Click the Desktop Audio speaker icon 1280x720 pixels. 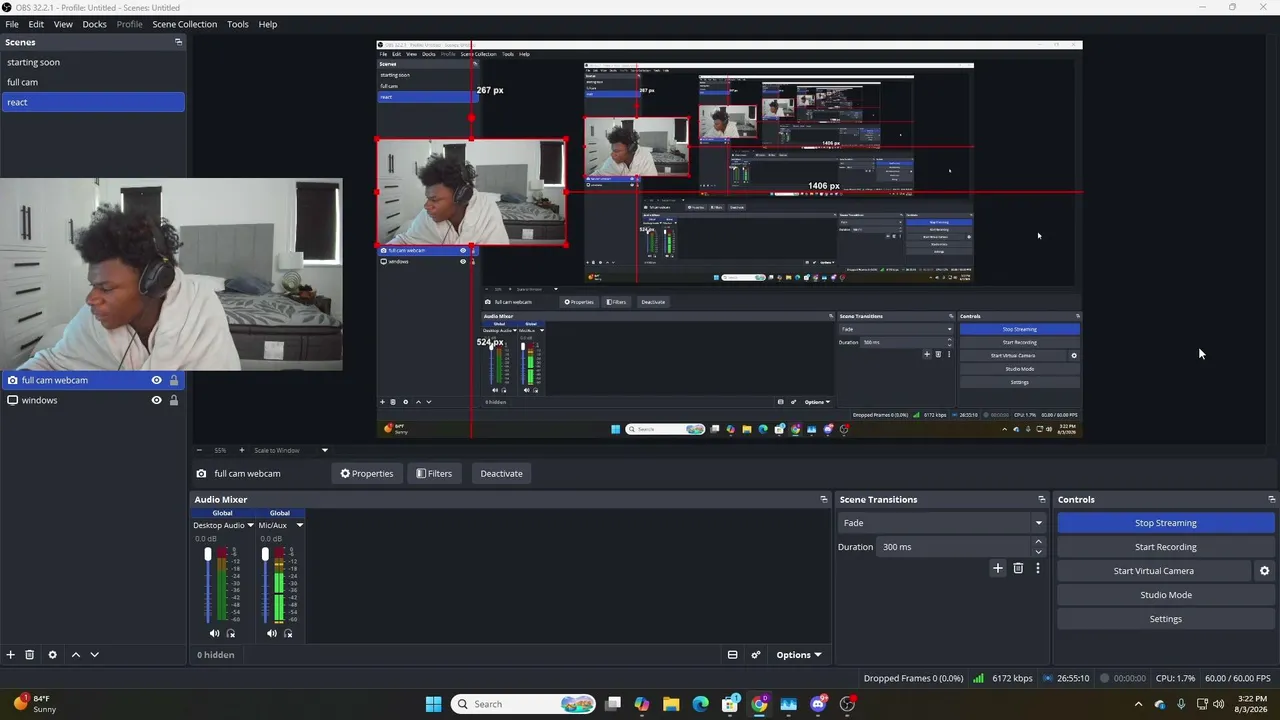tap(214, 633)
